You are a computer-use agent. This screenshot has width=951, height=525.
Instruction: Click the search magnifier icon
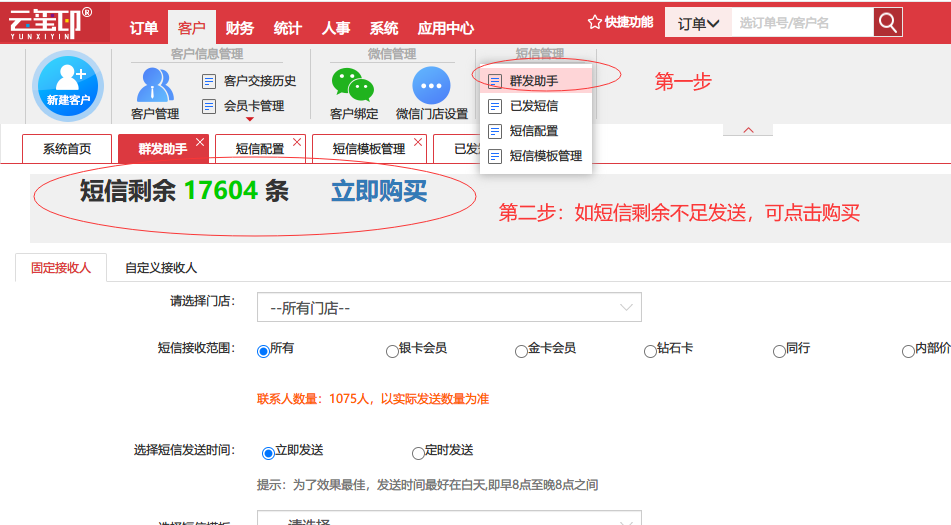pyautogui.click(x=887, y=22)
